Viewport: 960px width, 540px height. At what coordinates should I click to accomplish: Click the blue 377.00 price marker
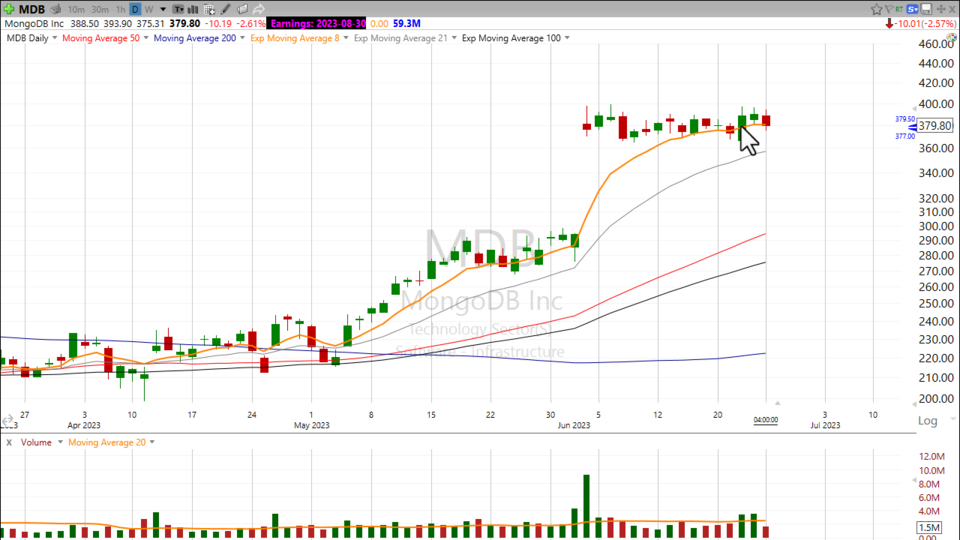coord(905,136)
